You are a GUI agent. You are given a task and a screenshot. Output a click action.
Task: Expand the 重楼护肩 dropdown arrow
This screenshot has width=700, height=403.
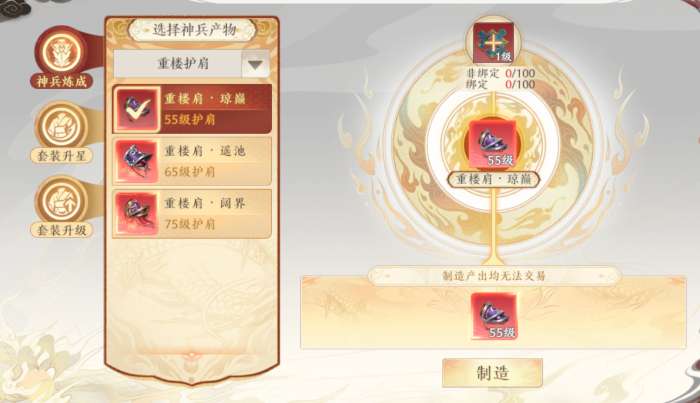pos(255,65)
